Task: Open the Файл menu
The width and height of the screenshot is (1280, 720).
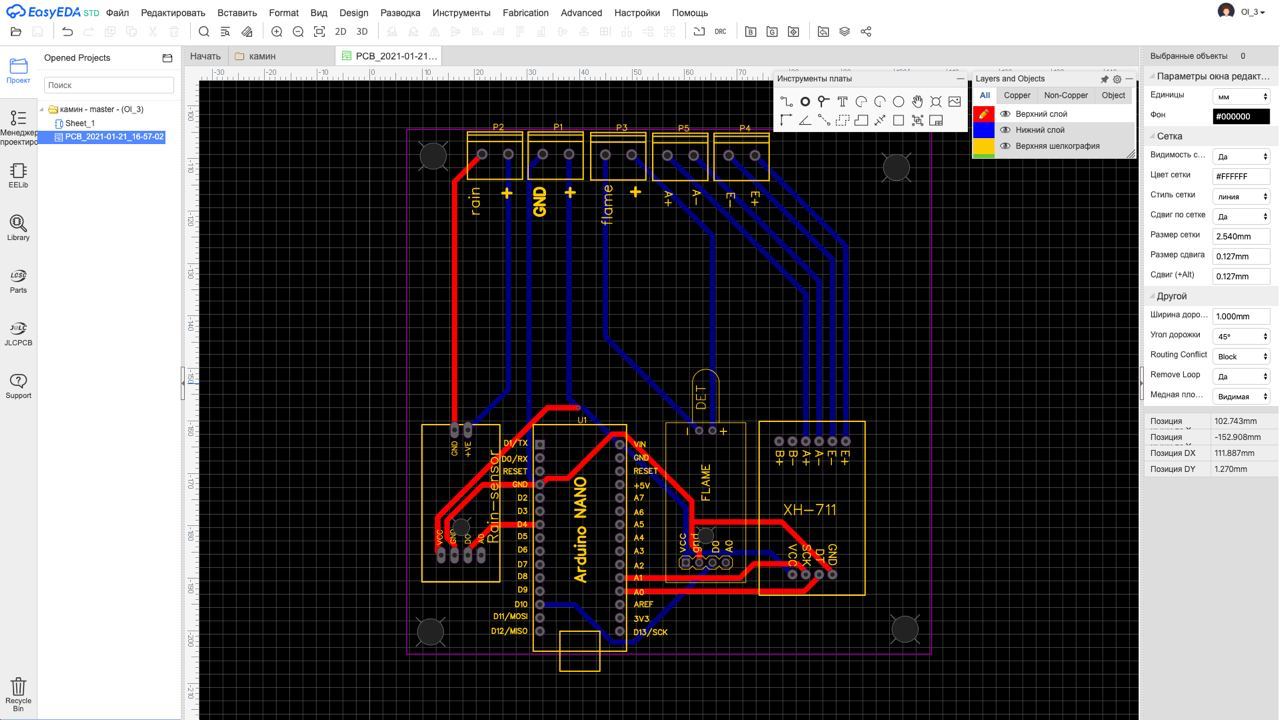Action: coord(117,13)
